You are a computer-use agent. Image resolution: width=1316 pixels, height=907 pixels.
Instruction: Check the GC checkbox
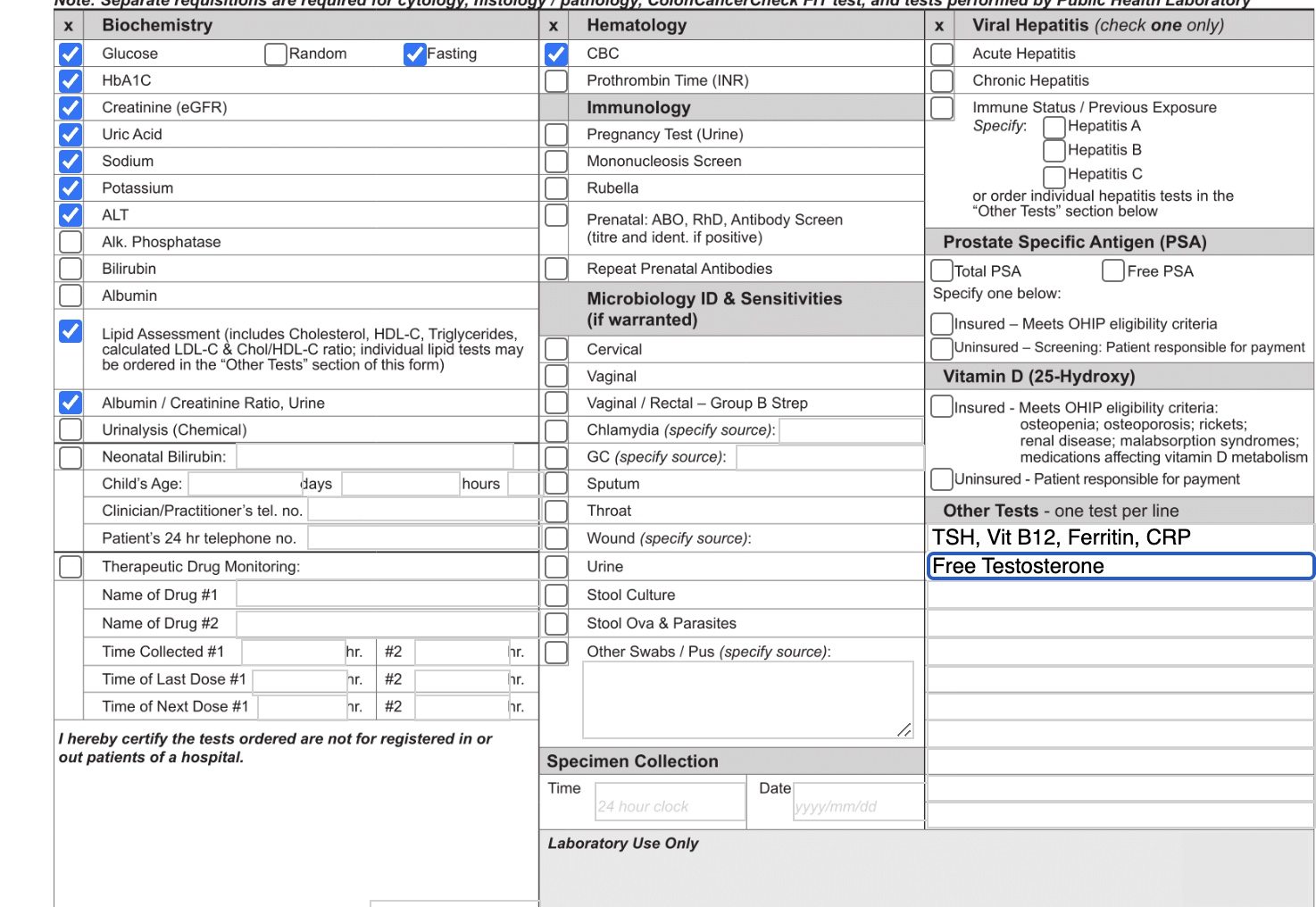coord(556,457)
